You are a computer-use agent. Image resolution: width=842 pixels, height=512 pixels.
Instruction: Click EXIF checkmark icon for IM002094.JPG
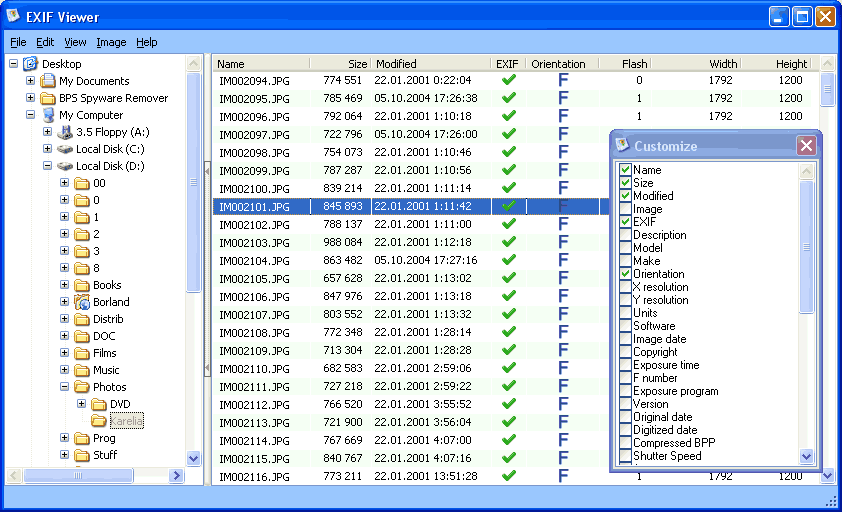509,80
